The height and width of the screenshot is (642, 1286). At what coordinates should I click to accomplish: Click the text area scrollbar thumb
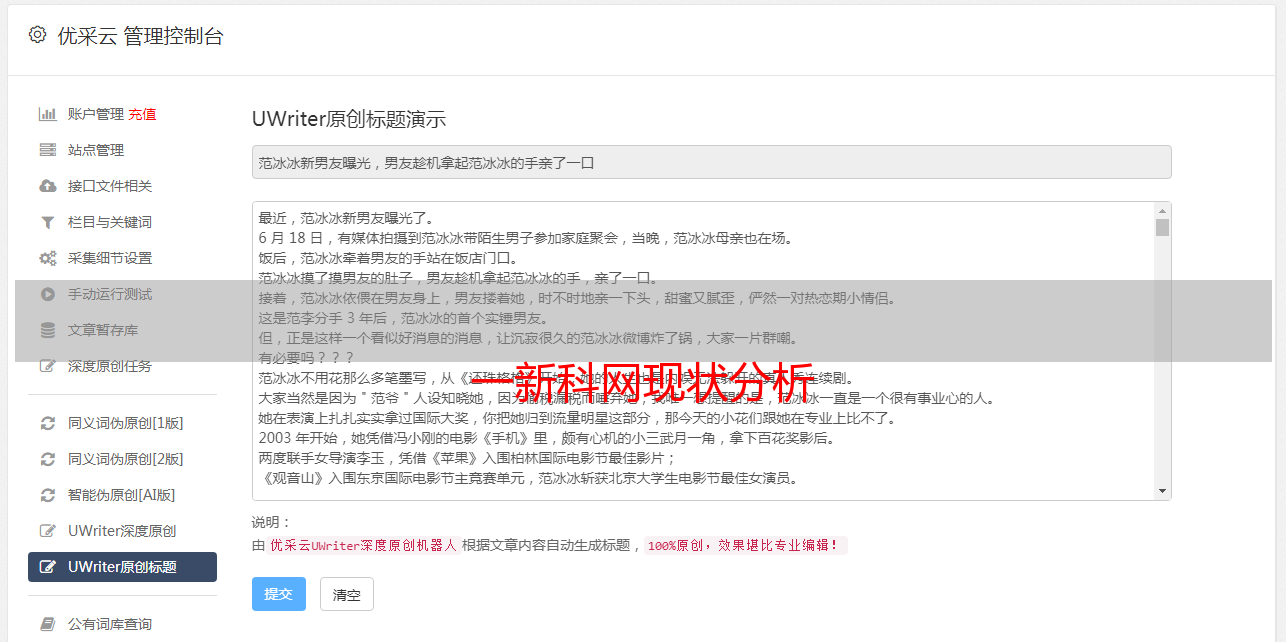pyautogui.click(x=1162, y=227)
